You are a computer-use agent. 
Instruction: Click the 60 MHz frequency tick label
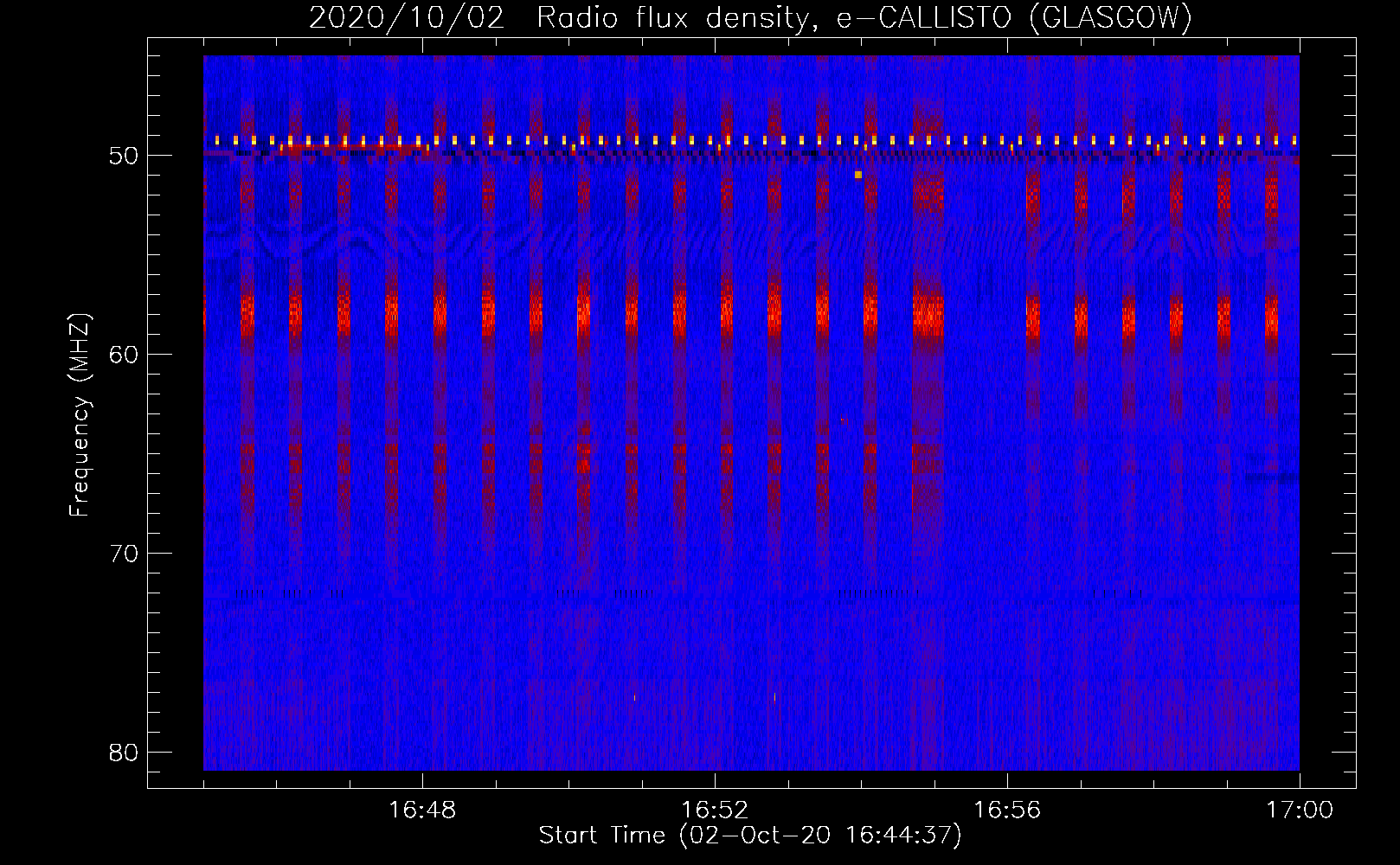(125, 355)
